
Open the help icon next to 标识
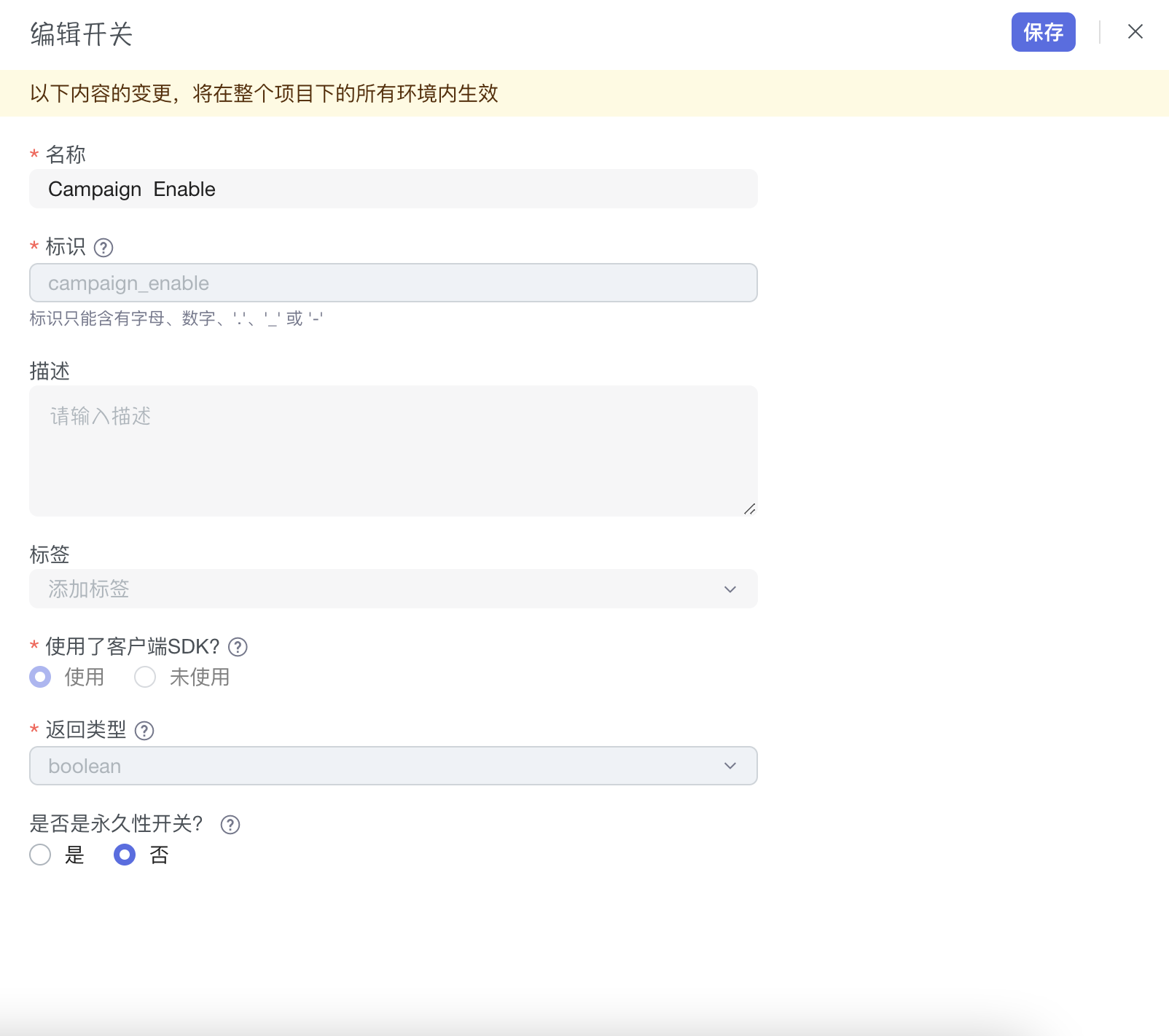[103, 248]
